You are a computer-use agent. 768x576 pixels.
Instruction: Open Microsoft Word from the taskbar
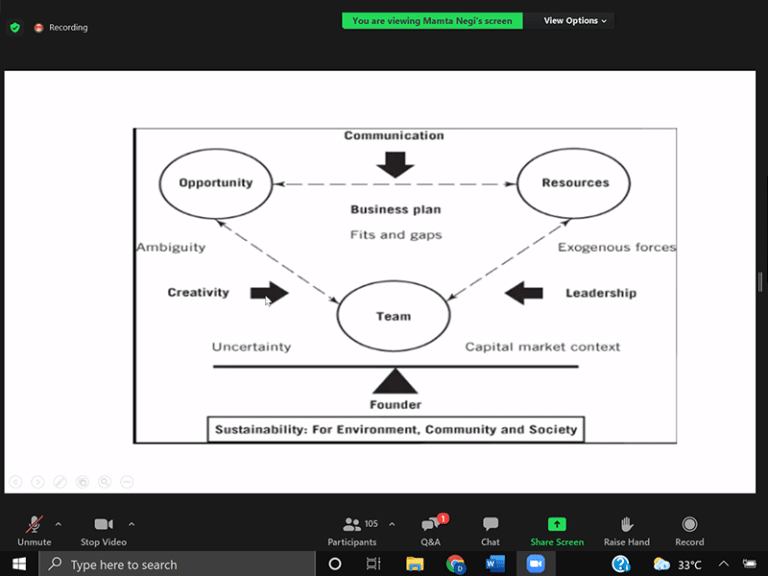click(x=495, y=564)
